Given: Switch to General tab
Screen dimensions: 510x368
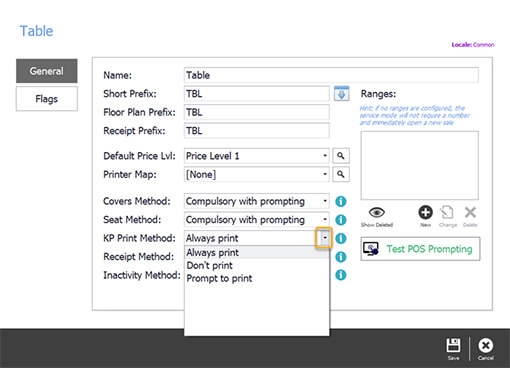Looking at the screenshot, I should pos(47,71).
